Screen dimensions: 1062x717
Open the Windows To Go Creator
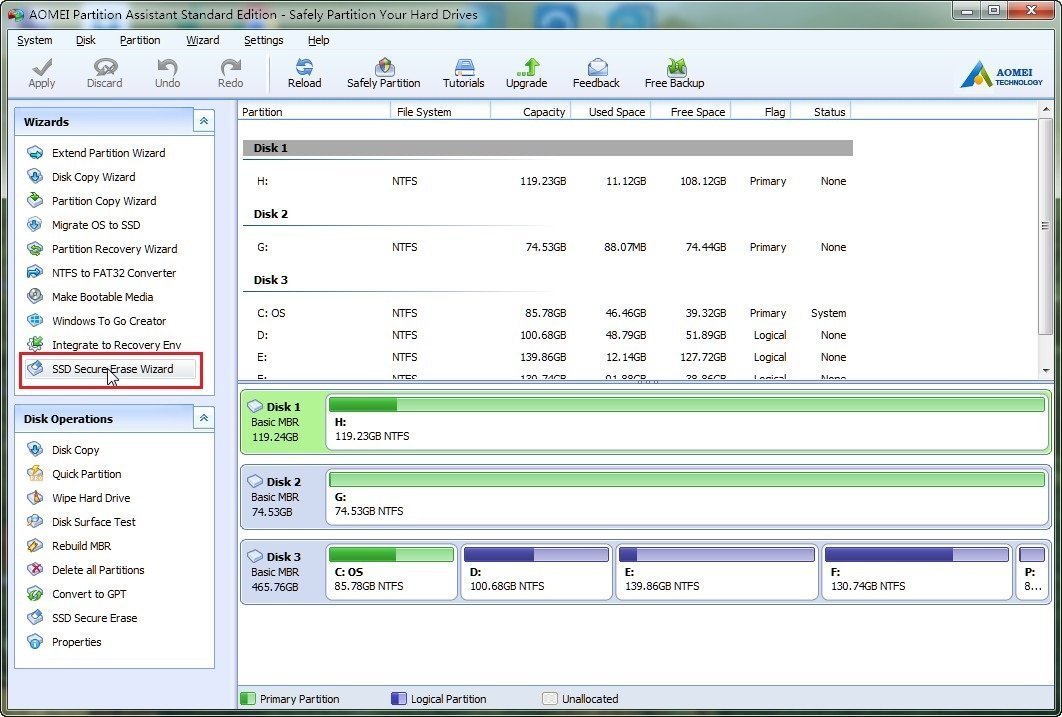[x=109, y=321]
